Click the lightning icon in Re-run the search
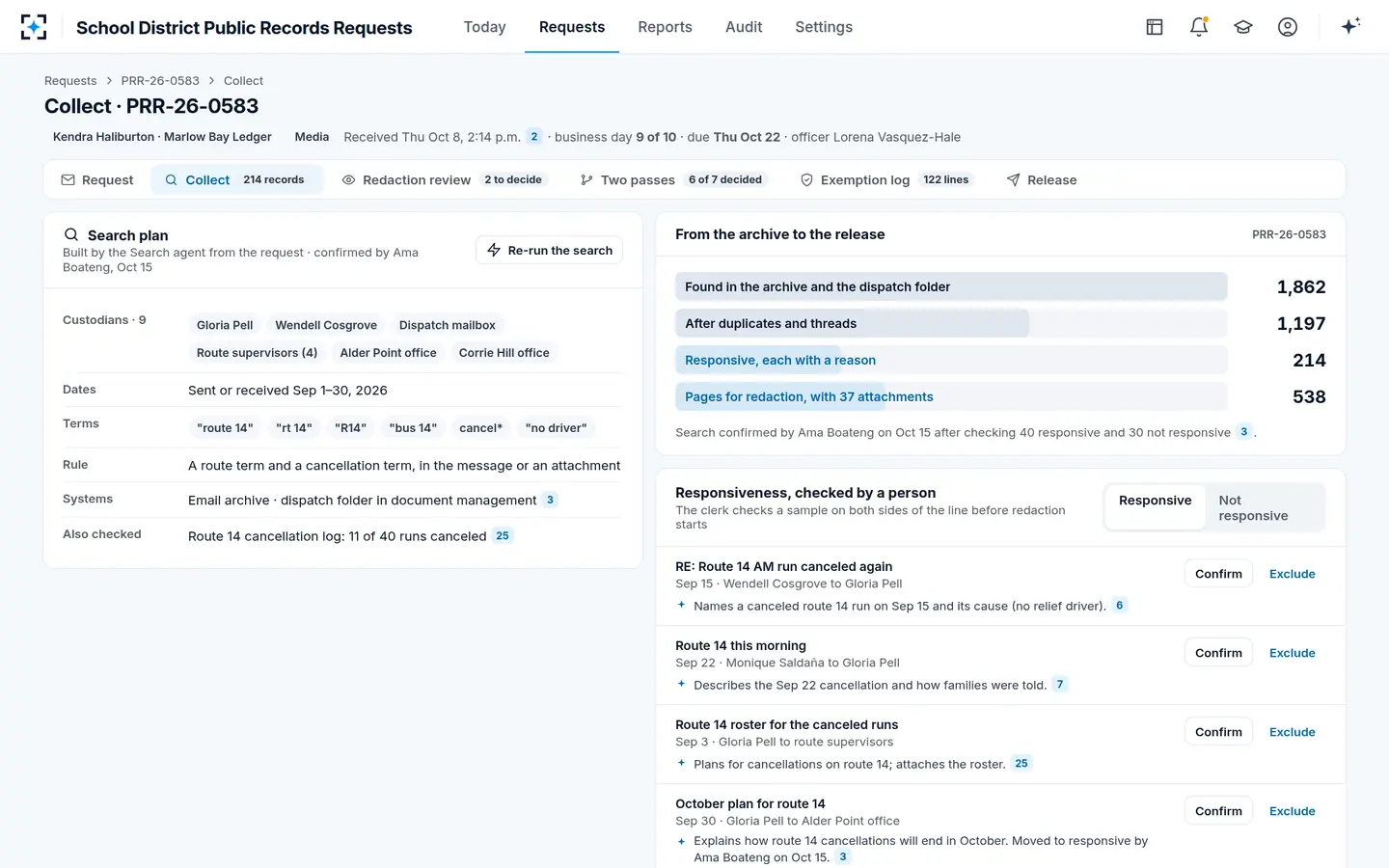The image size is (1389, 868). [494, 250]
